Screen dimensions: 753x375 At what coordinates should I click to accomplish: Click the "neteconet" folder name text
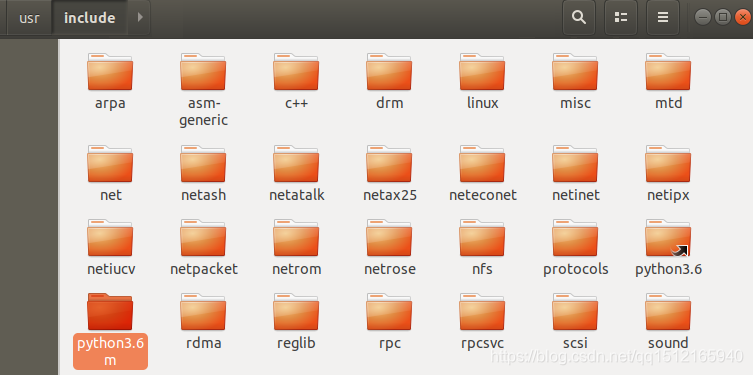[483, 195]
